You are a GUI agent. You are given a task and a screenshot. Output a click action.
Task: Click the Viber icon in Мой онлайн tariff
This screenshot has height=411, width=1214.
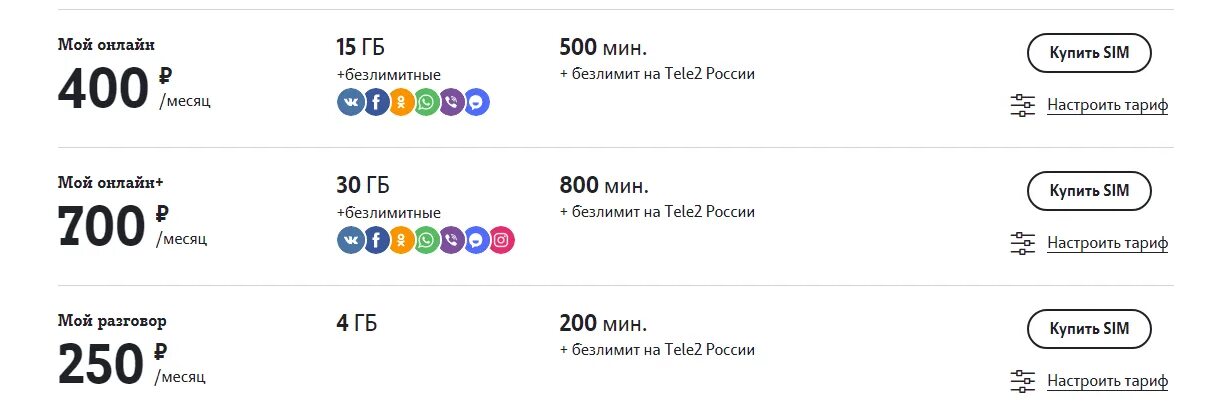tap(452, 102)
